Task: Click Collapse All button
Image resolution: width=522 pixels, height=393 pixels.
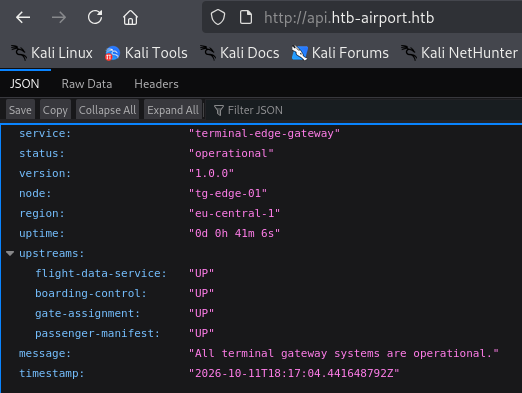Action: [107, 110]
